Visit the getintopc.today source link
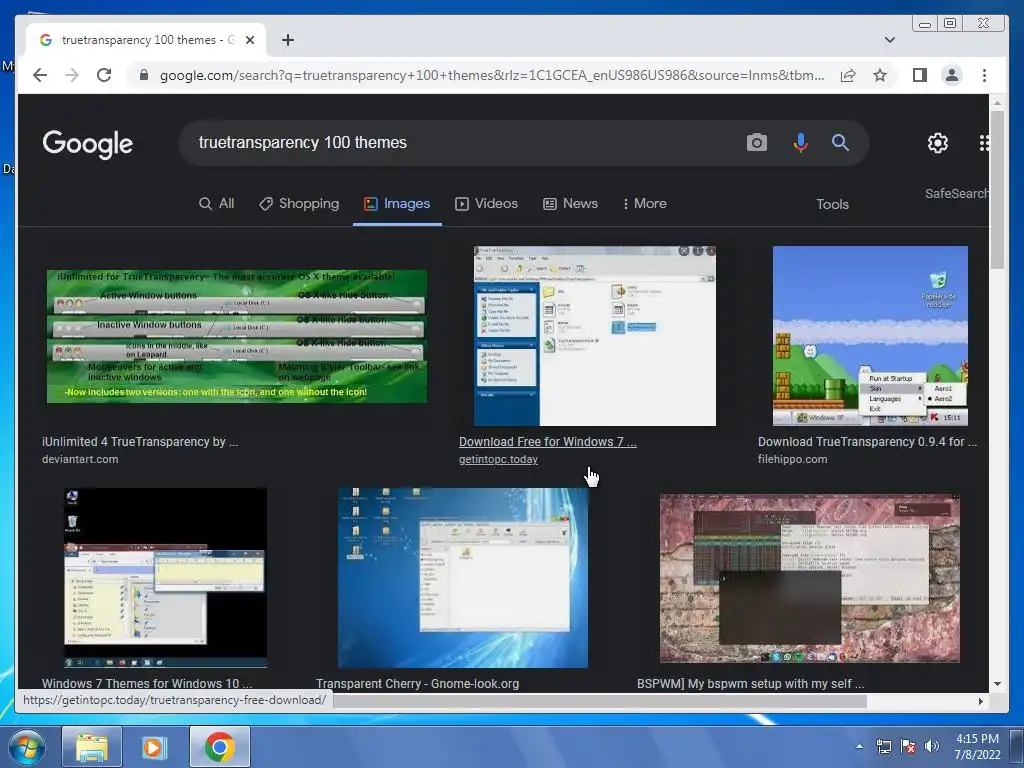Viewport: 1024px width, 768px height. (x=498, y=459)
